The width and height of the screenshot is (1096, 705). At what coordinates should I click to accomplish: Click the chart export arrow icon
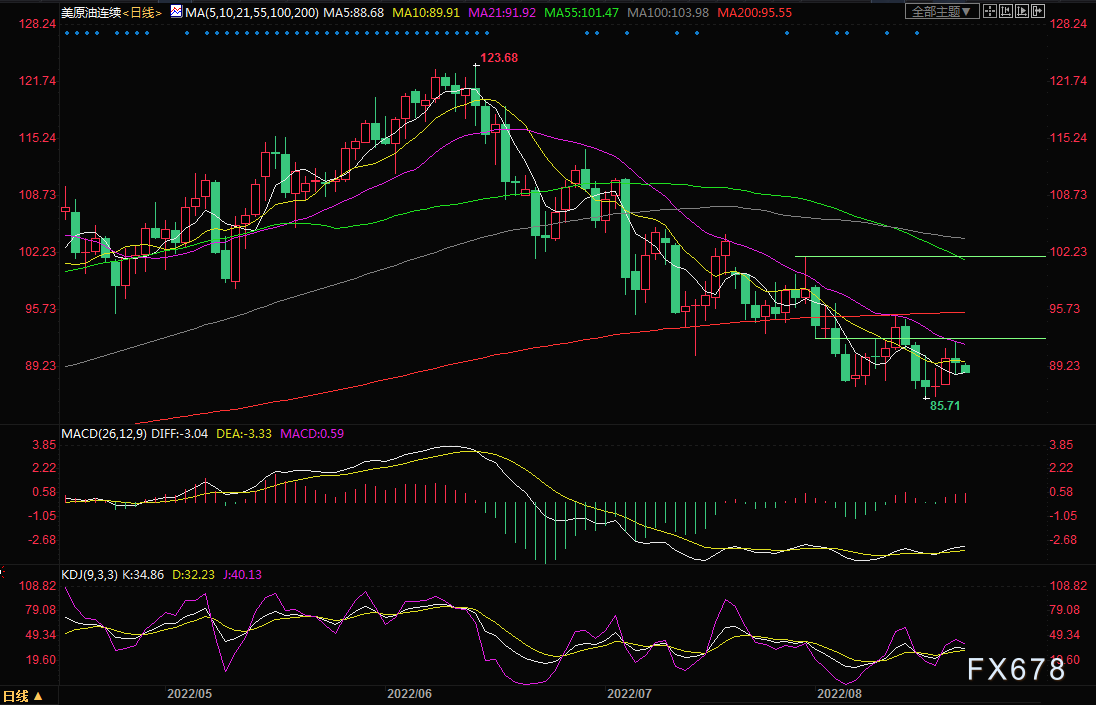tap(1038, 11)
